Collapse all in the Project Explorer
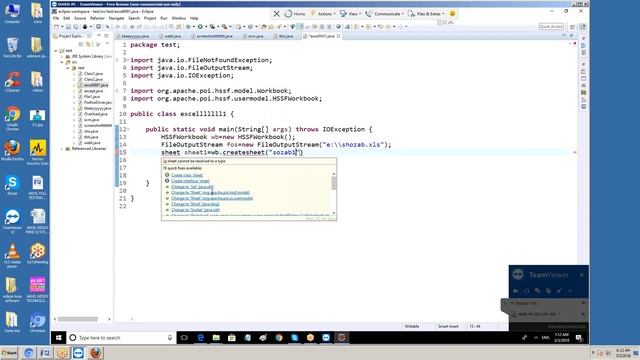 coord(81,44)
